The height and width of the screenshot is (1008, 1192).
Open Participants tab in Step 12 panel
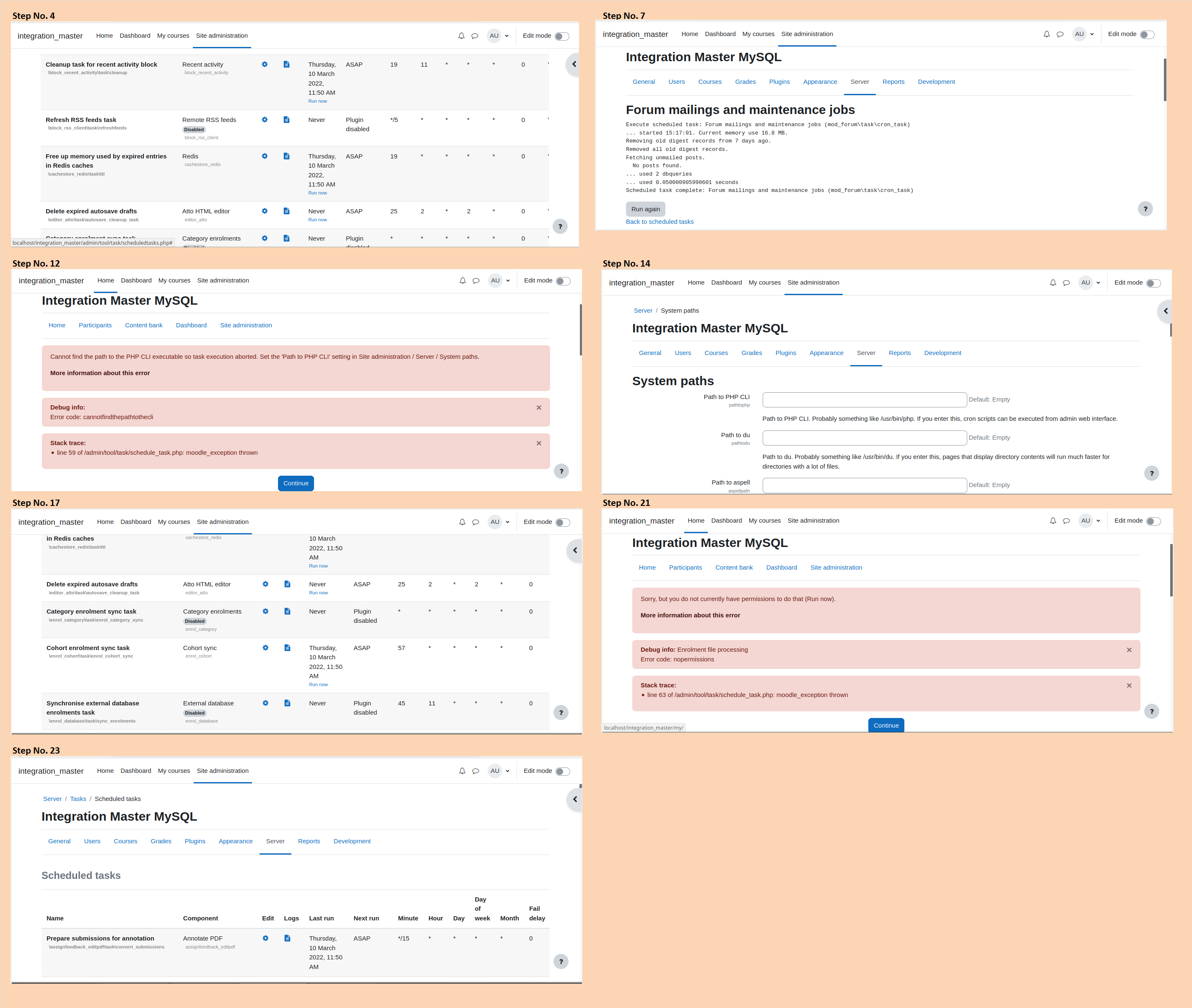[x=95, y=326]
